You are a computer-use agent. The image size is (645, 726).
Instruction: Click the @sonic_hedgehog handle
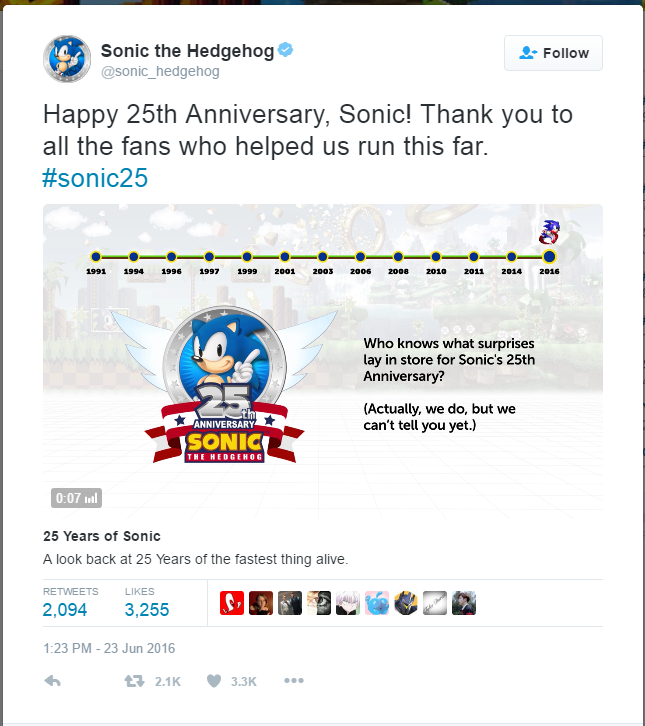[x=160, y=72]
